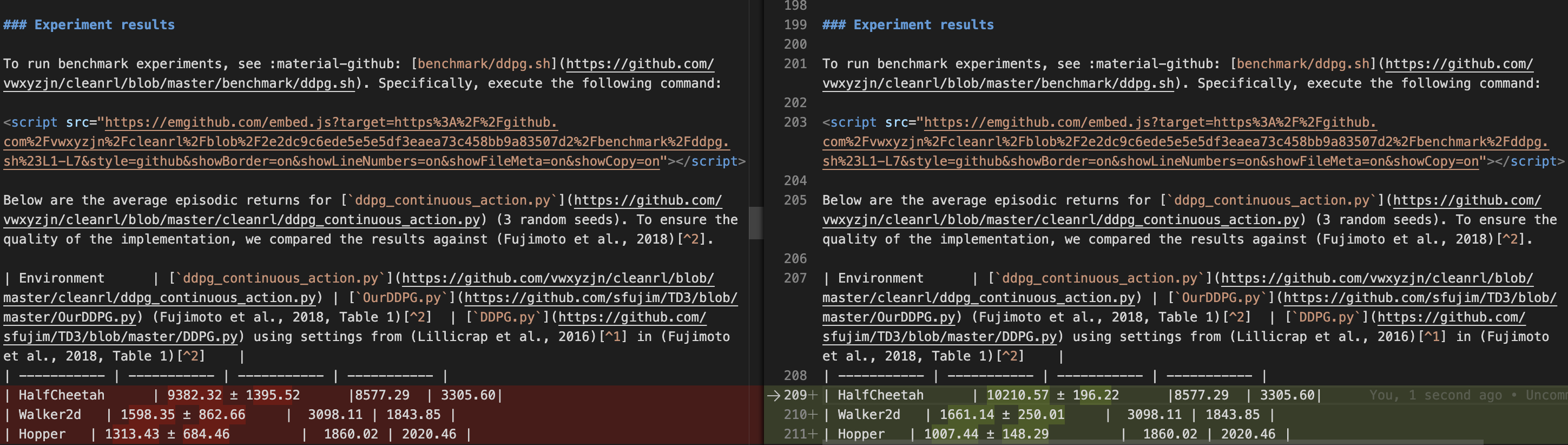Click the added Hopper value 1007.44
1568x445 pixels.
tap(951, 434)
